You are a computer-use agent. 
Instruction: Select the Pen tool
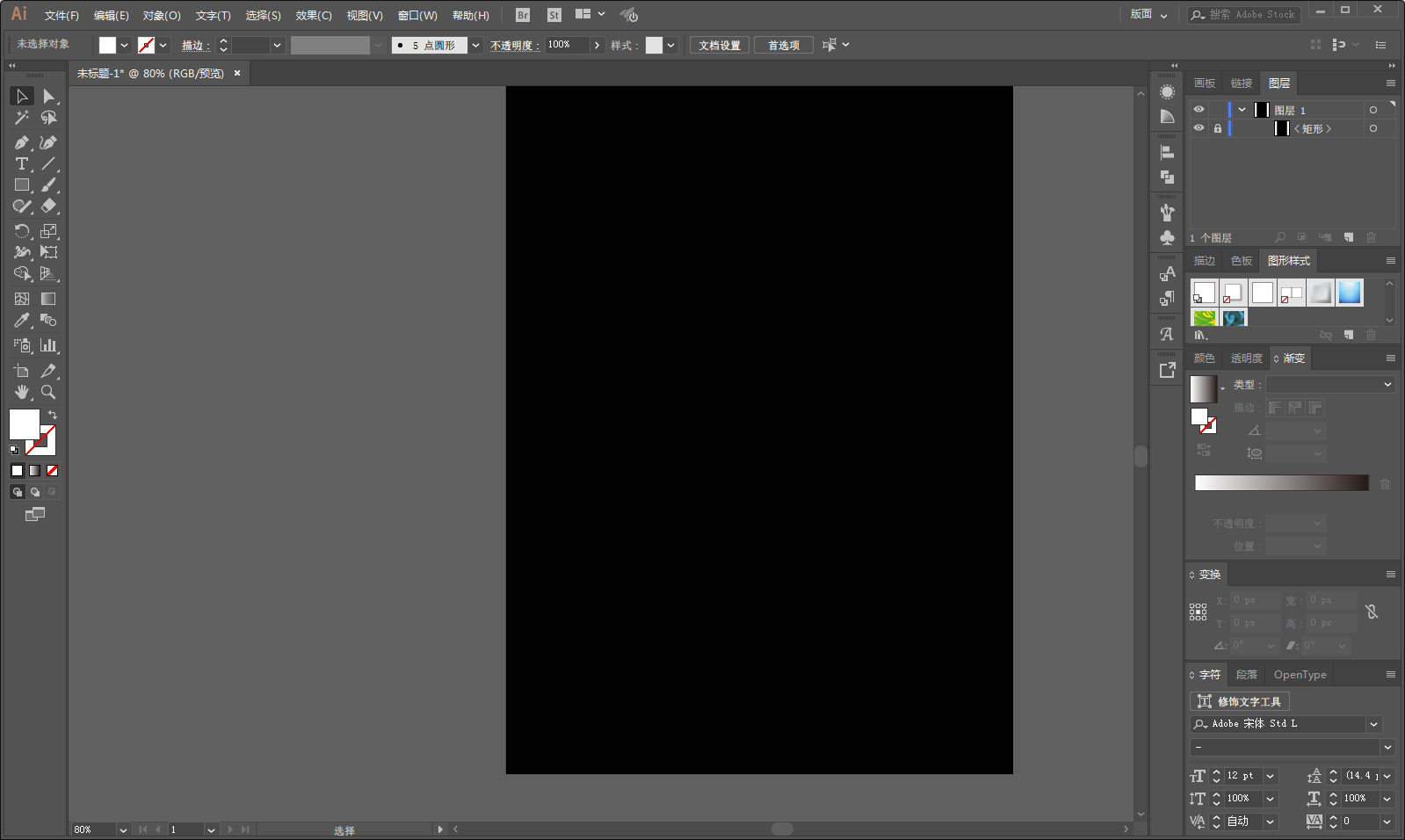[x=22, y=142]
